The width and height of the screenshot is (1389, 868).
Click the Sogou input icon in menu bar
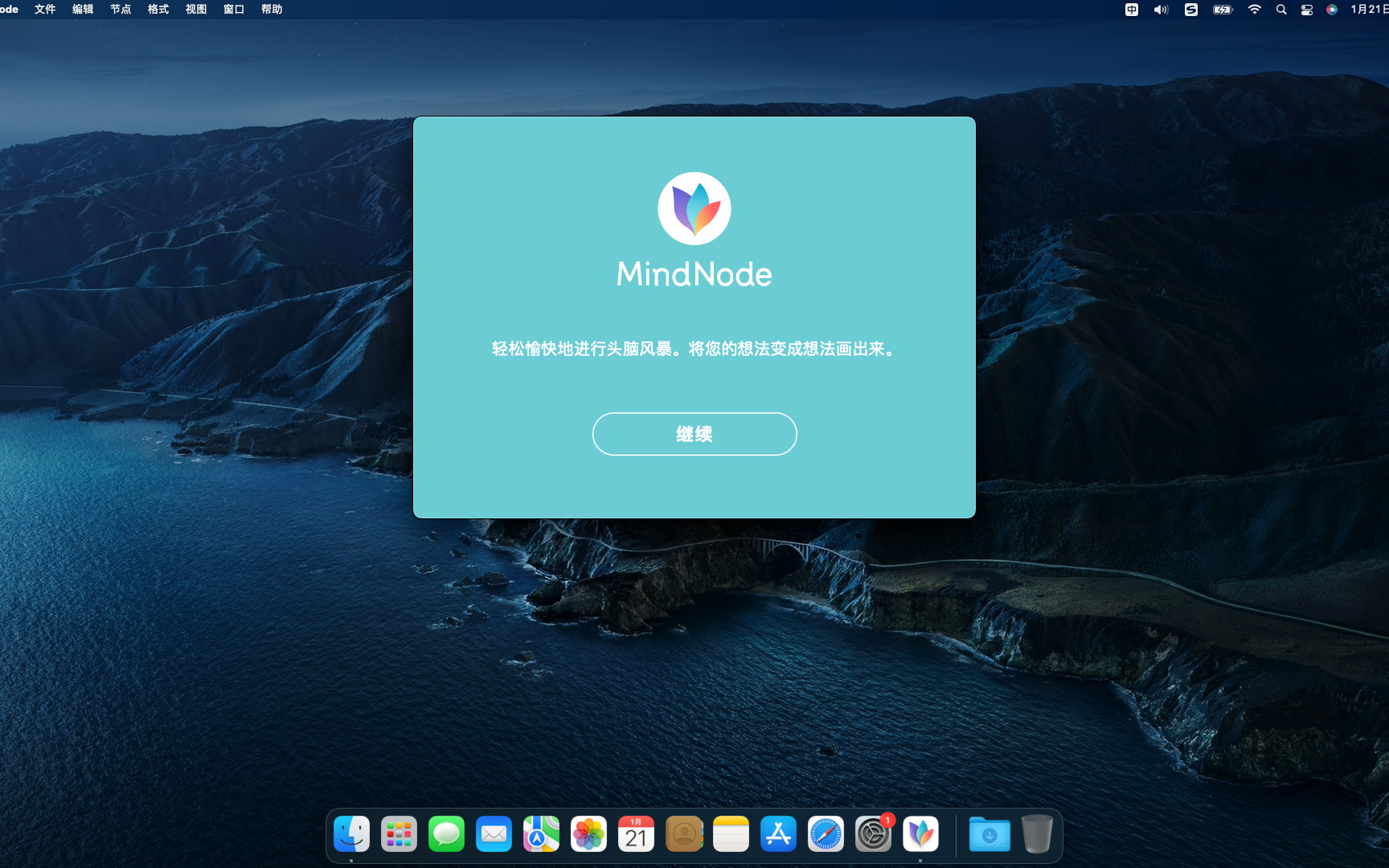(x=1191, y=10)
